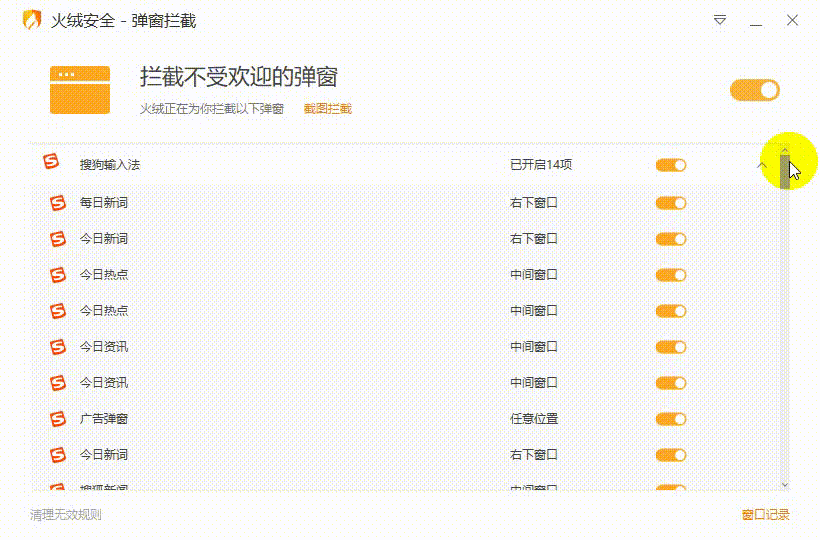The image size is (820, 540).
Task: Open the 截图拦截 link
Action: tap(327, 109)
